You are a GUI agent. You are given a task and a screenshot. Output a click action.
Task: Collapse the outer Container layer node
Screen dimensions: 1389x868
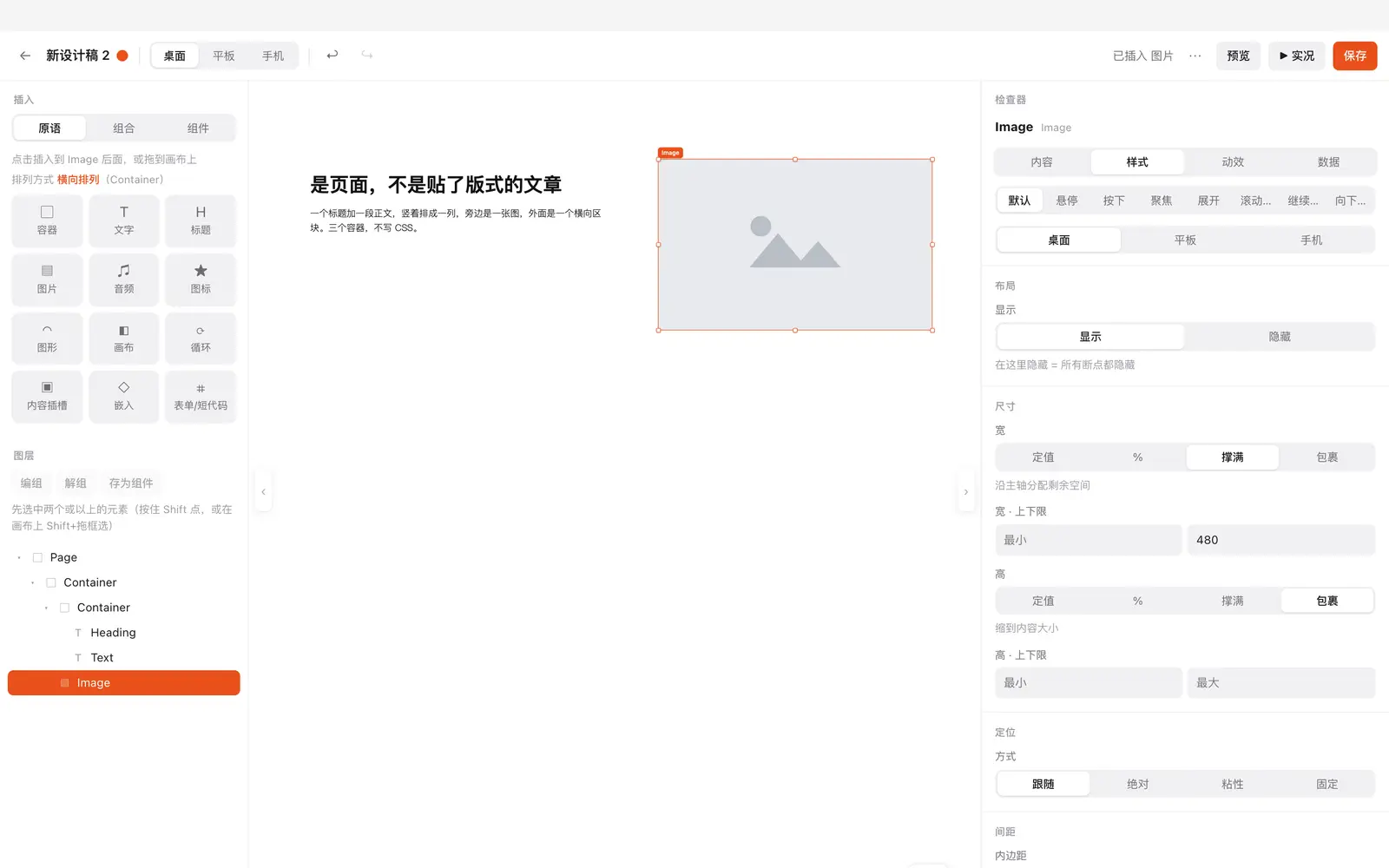33,582
